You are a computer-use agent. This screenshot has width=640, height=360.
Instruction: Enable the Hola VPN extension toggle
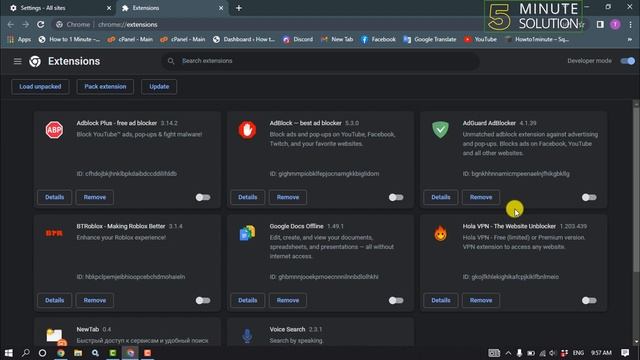tap(589, 300)
